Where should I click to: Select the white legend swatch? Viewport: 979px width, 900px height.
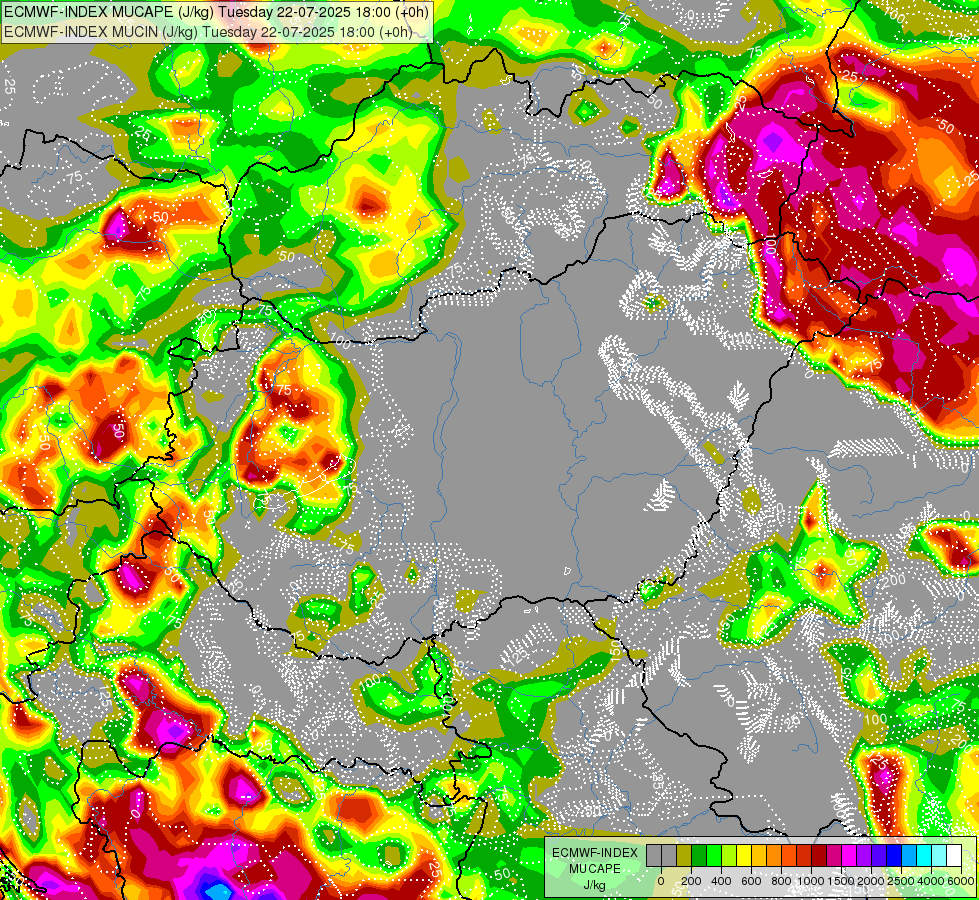(955, 855)
